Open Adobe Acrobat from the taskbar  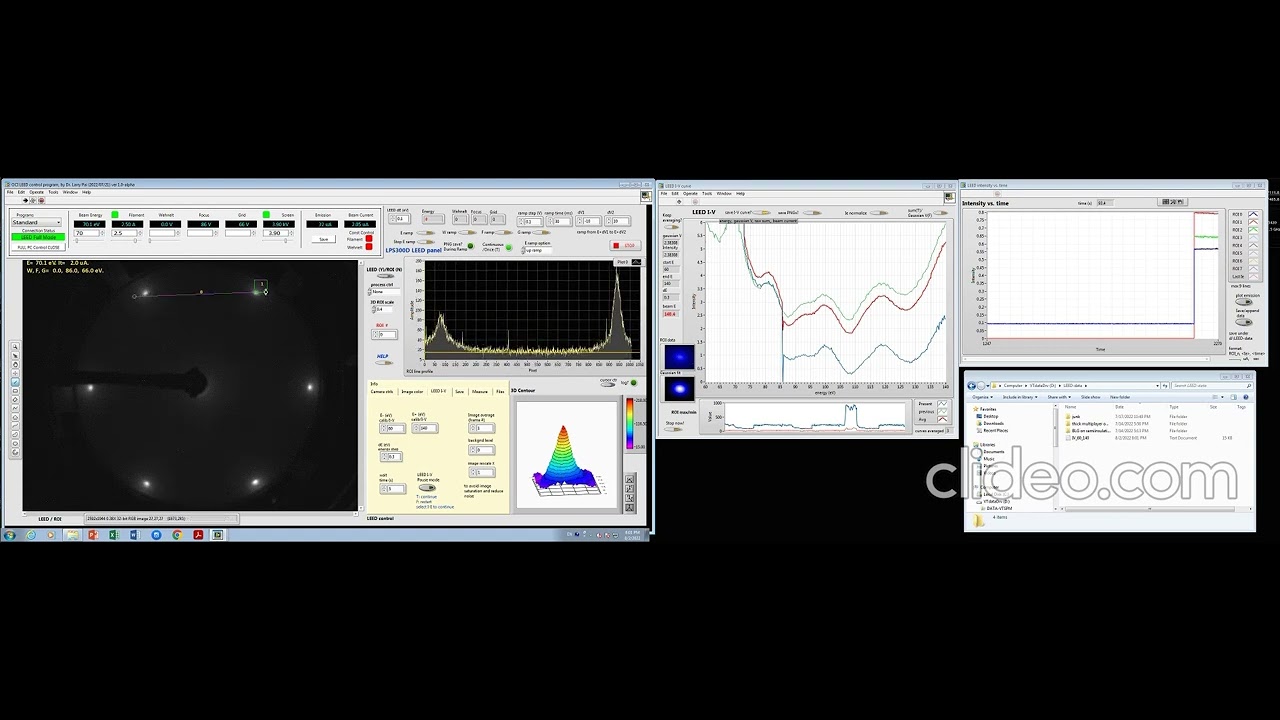[198, 535]
